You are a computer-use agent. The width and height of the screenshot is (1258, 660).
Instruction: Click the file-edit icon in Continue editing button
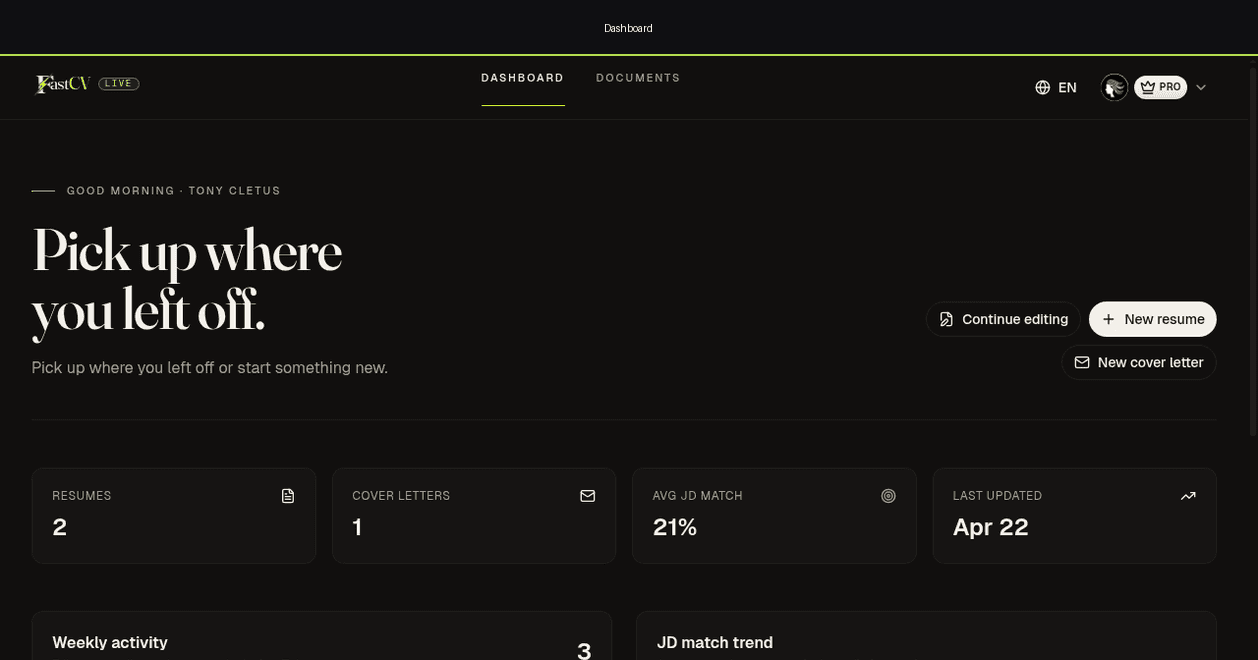point(946,319)
